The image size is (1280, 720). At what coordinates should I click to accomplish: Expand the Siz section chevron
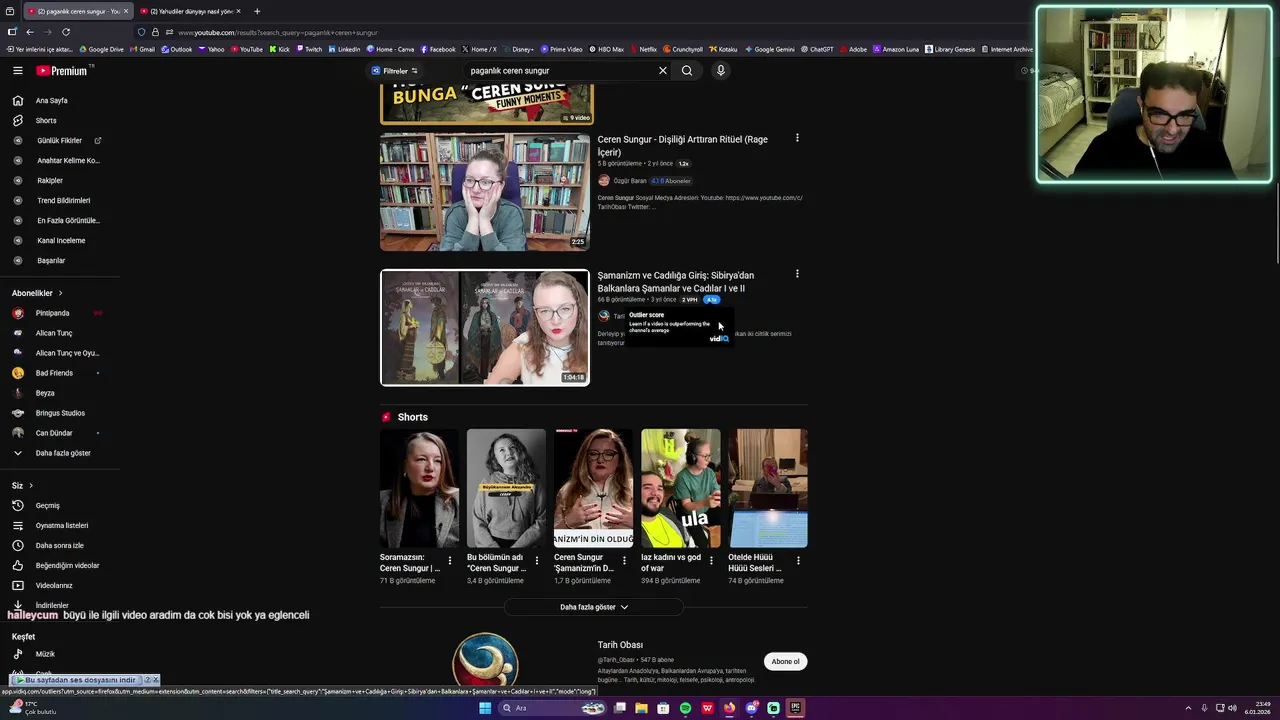coord(31,485)
